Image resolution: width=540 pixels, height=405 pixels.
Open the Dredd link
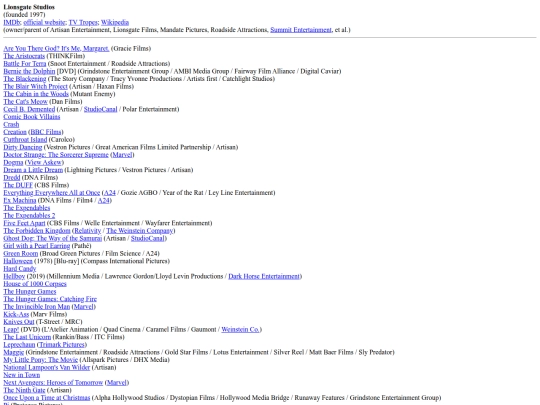12,177
